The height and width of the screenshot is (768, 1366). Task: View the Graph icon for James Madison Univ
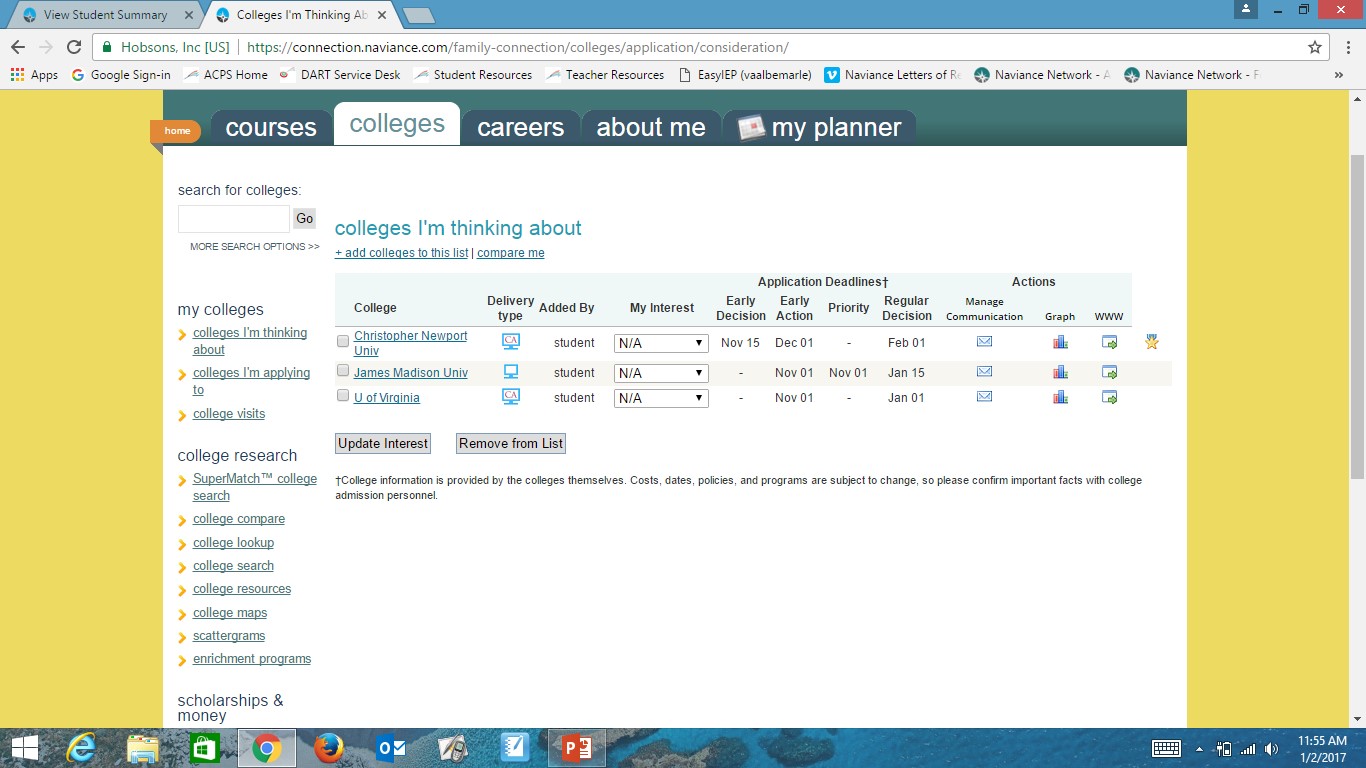tap(1060, 371)
